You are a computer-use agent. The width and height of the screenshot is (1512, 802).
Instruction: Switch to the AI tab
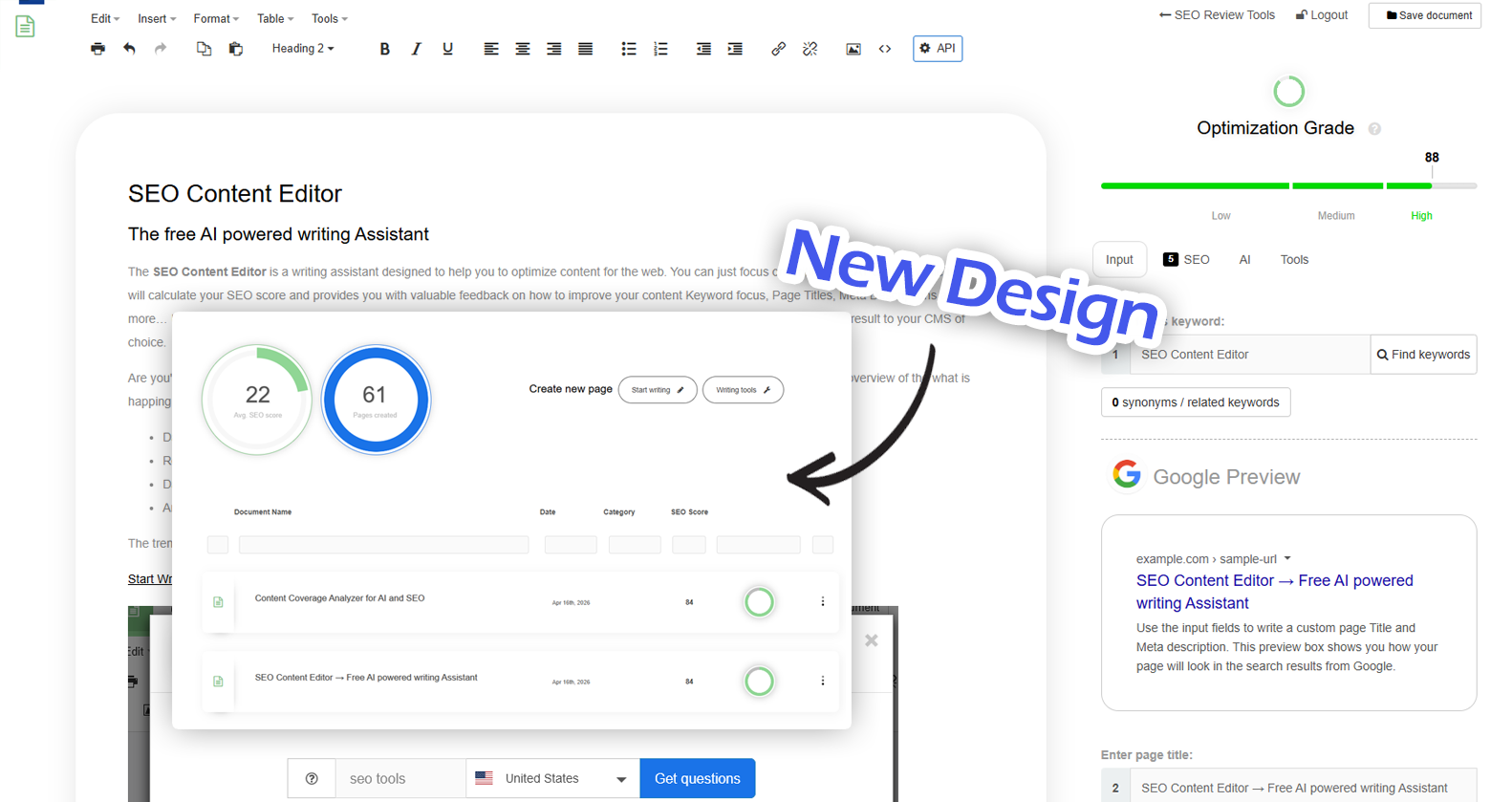coord(1244,260)
